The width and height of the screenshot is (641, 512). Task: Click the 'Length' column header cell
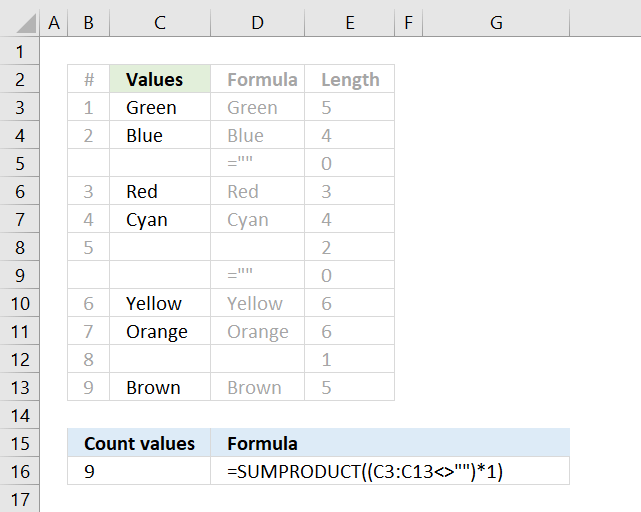pos(350,79)
